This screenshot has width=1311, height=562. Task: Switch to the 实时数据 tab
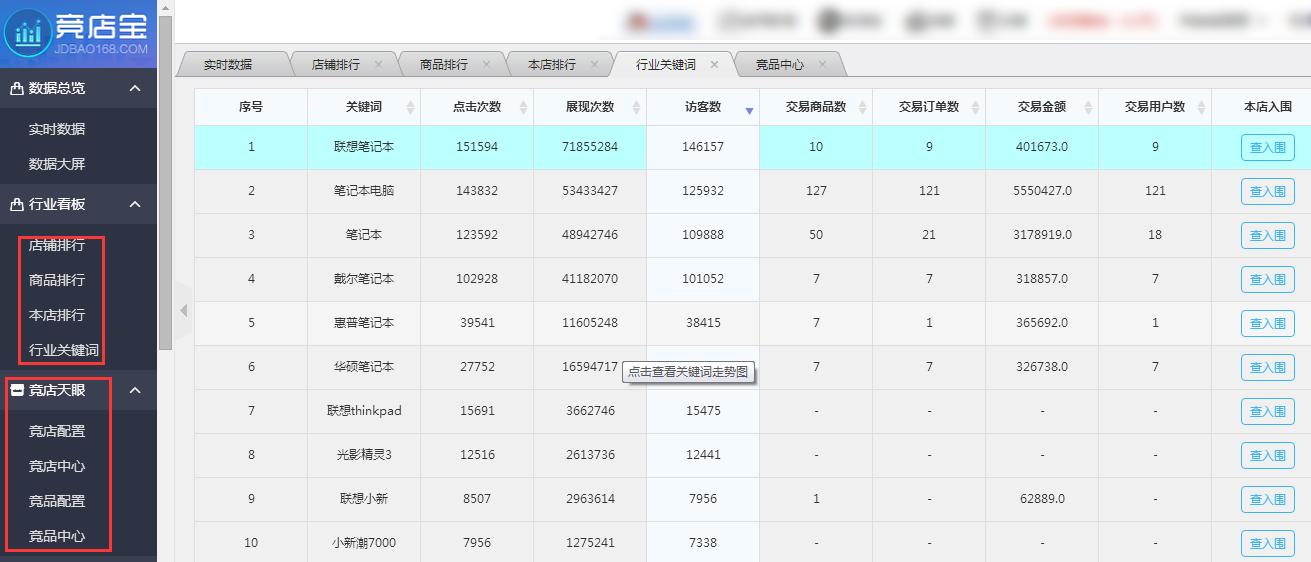[x=228, y=64]
